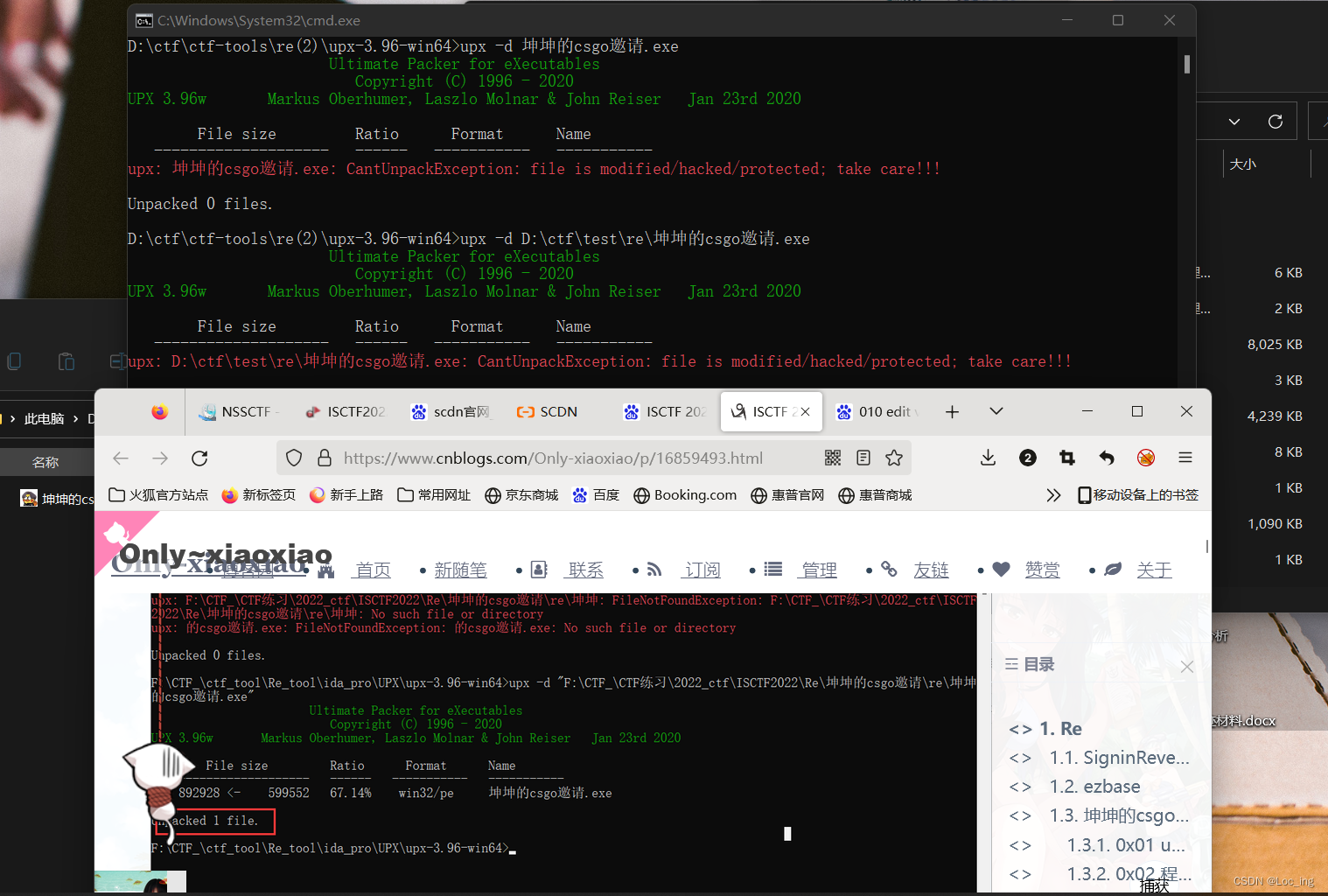This screenshot has height=896, width=1328.
Task: Click the hamburger icon beside 目录
Action: 1012,663
